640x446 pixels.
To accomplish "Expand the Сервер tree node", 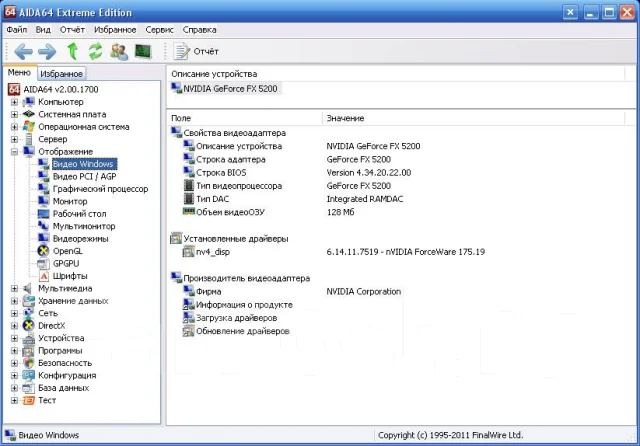I will coord(14,140).
